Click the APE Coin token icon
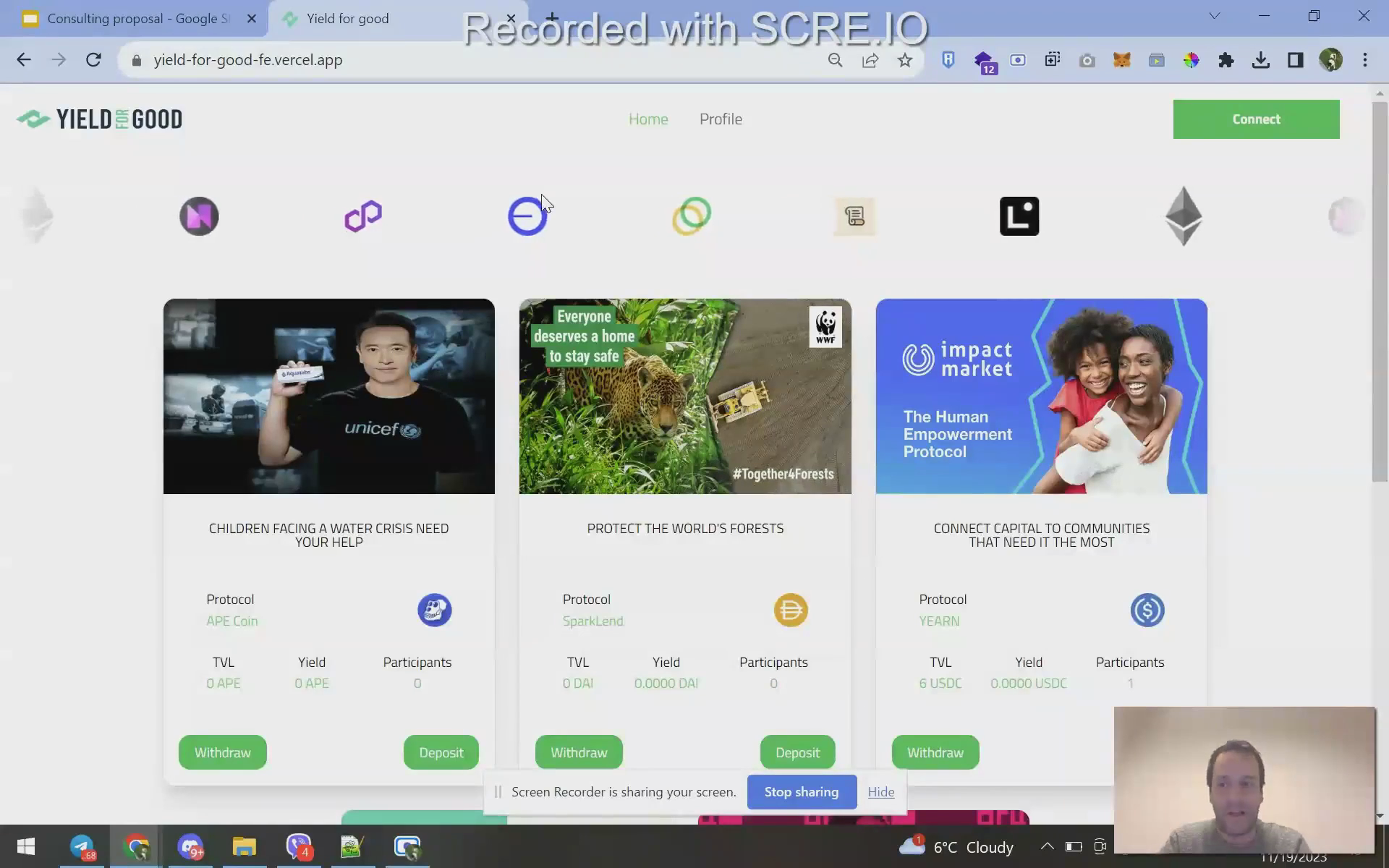Screen dimensions: 1389x868 click(435, 610)
